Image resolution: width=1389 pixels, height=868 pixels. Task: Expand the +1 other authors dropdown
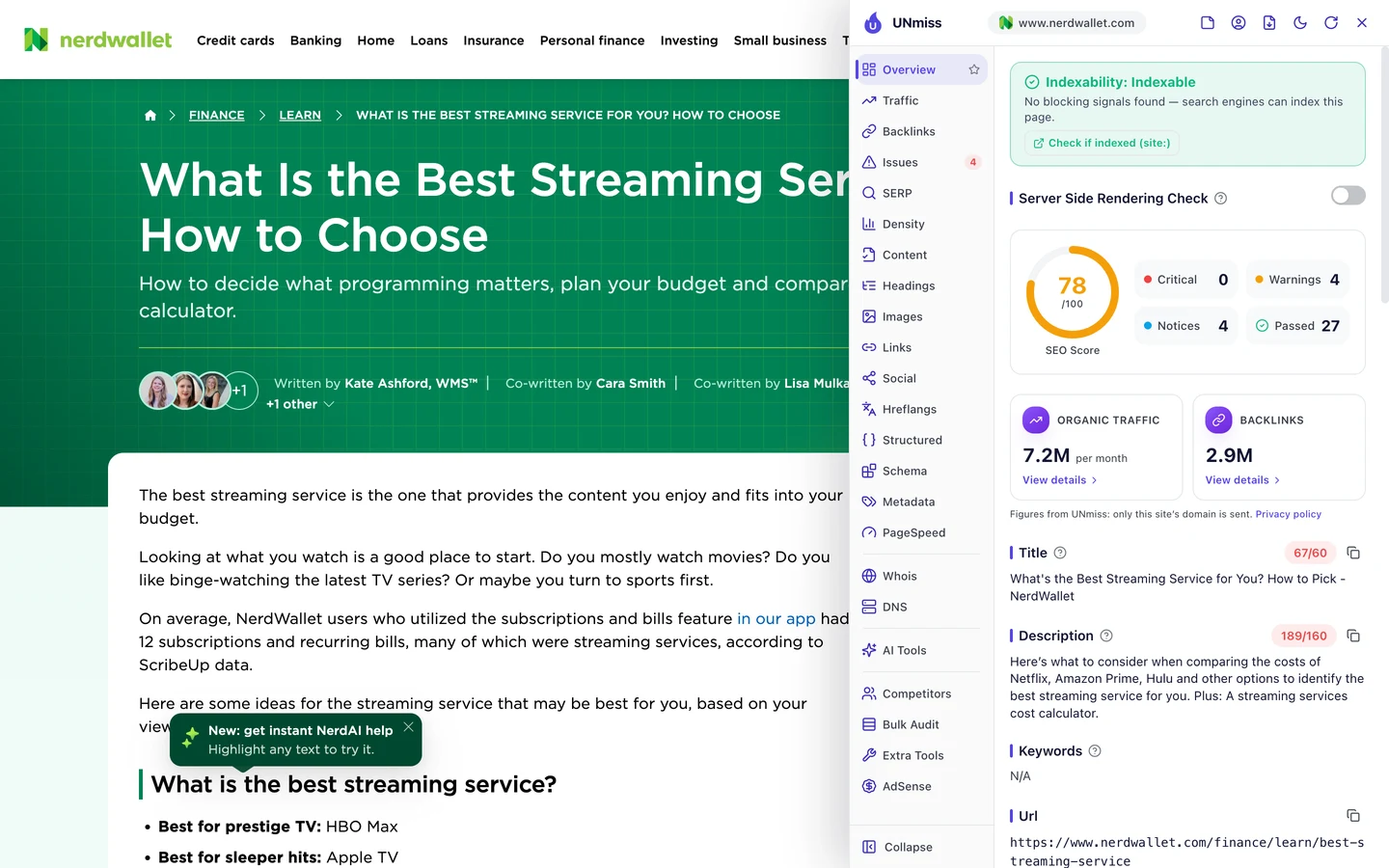tap(300, 404)
